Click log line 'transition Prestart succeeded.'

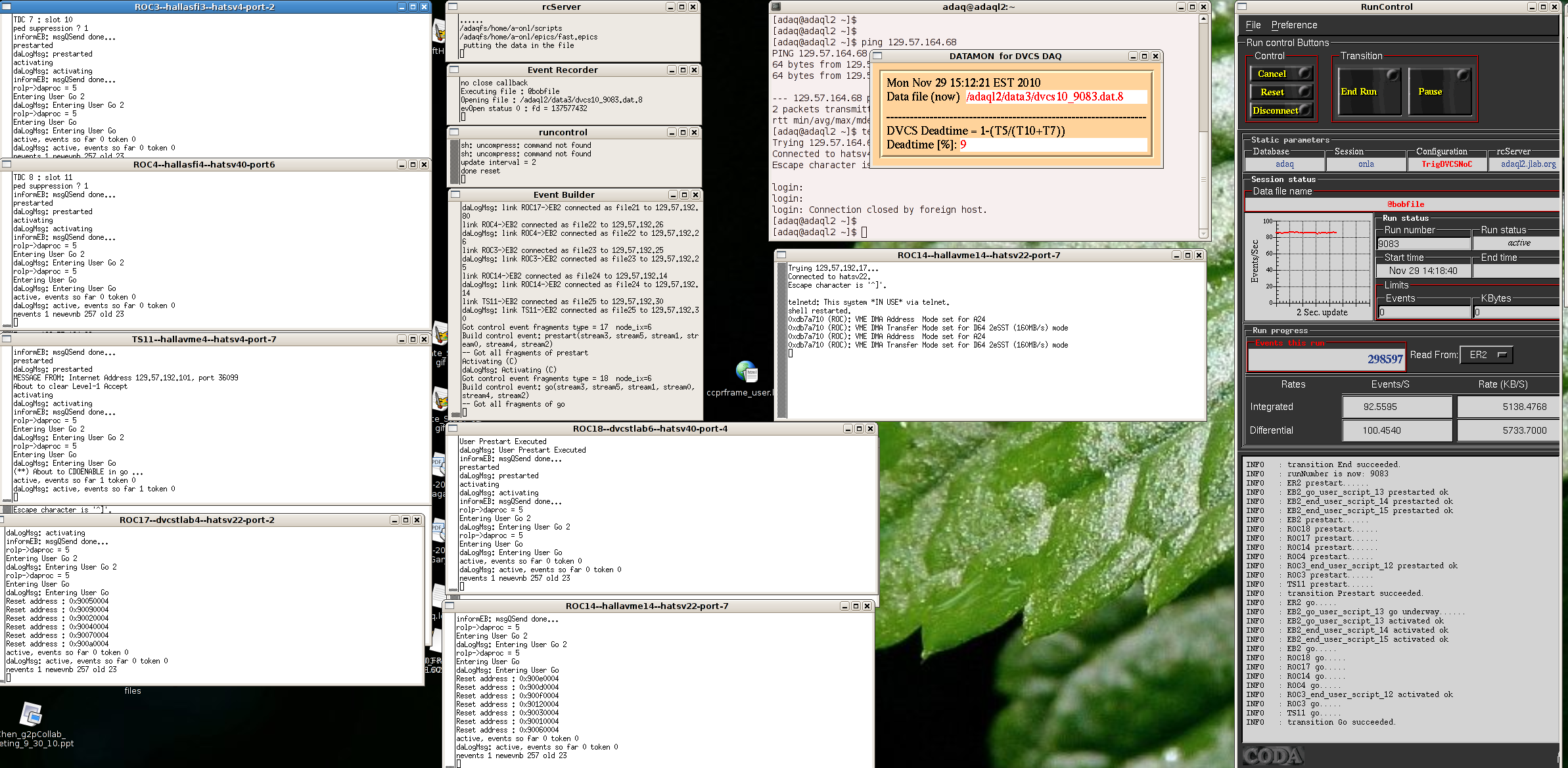point(1354,593)
